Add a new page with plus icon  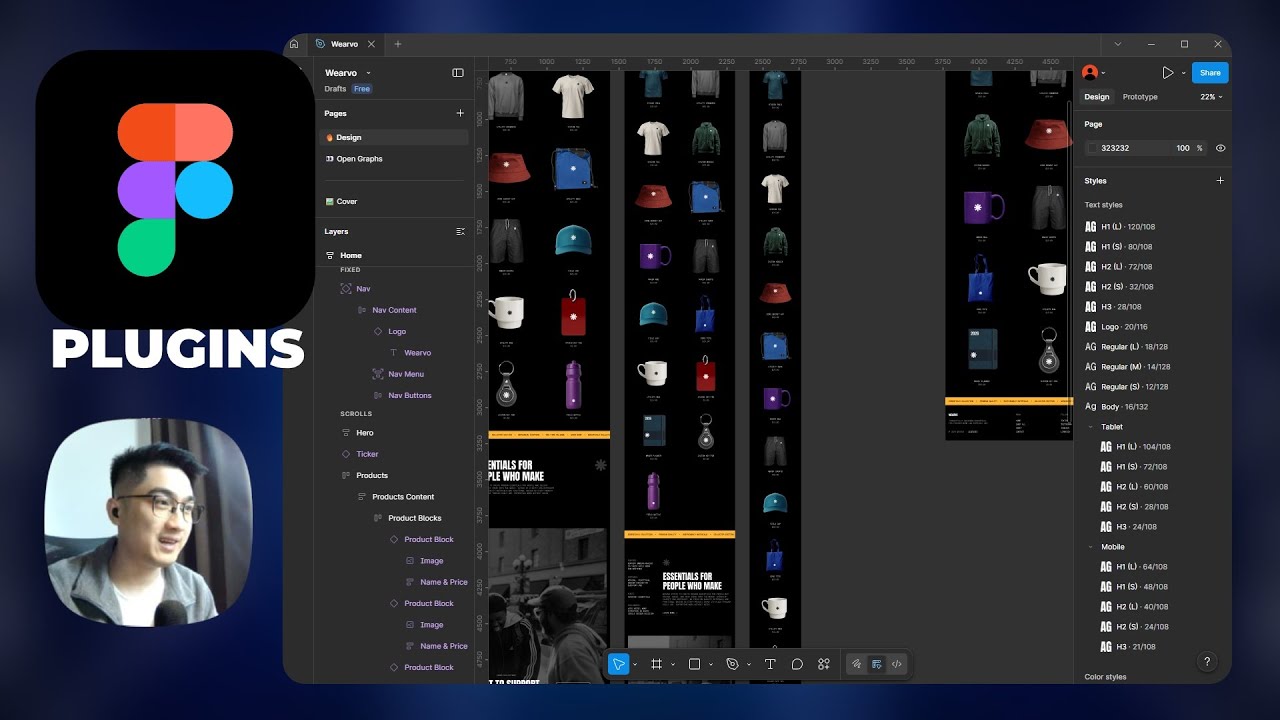coord(460,113)
